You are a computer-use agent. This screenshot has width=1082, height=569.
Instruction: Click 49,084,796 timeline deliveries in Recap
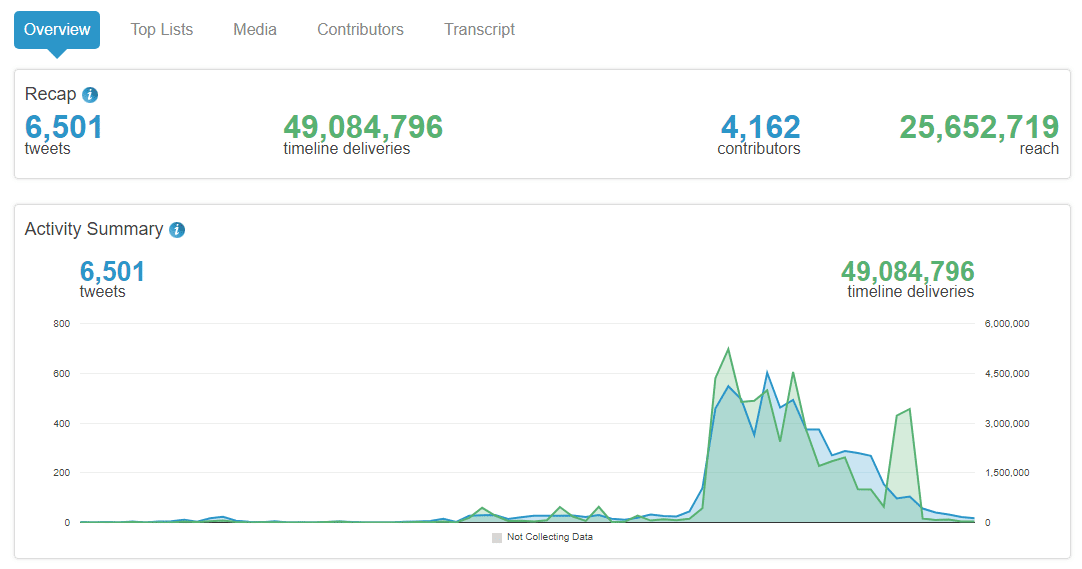[363, 128]
